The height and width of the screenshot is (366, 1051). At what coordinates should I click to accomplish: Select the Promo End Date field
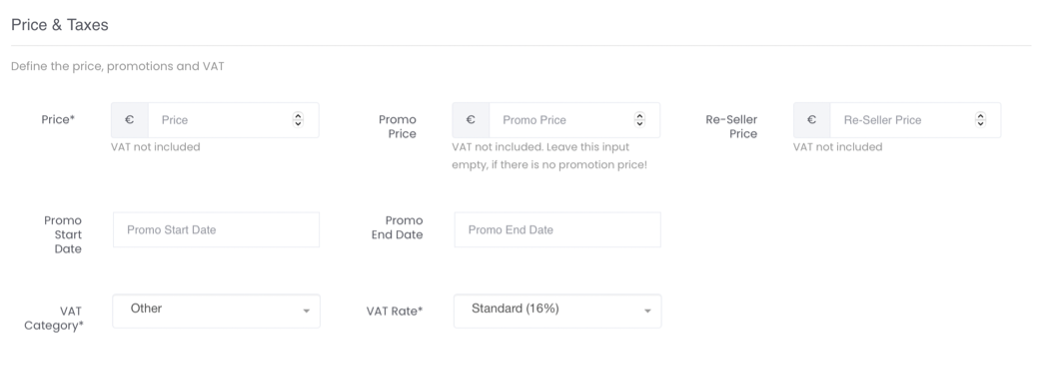click(557, 230)
